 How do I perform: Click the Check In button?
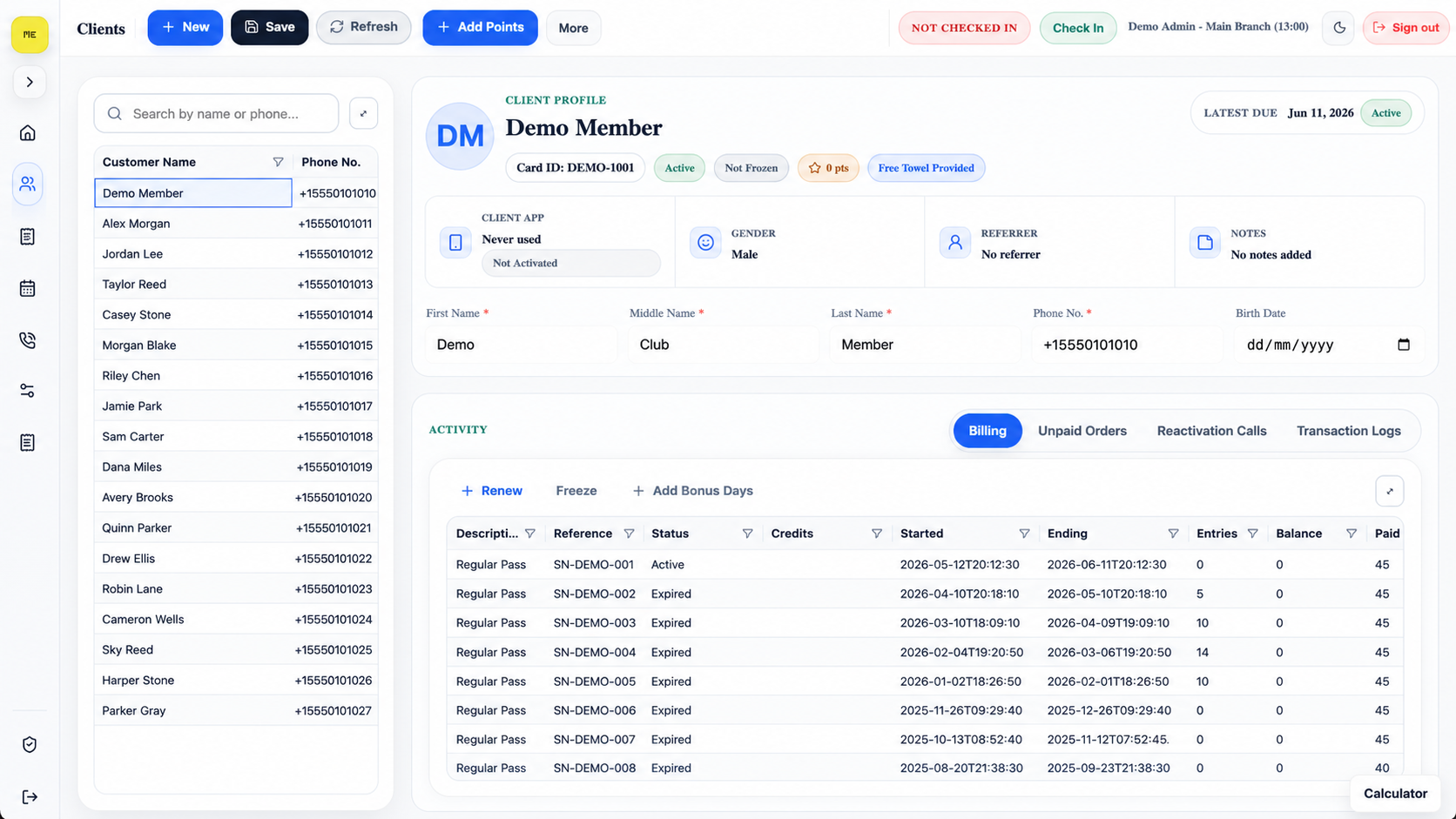click(1078, 28)
